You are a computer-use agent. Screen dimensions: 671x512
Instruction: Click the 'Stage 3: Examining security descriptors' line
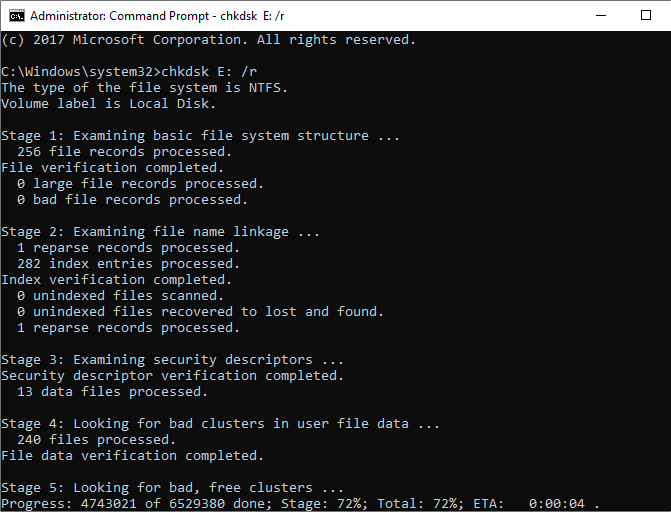coord(172,360)
